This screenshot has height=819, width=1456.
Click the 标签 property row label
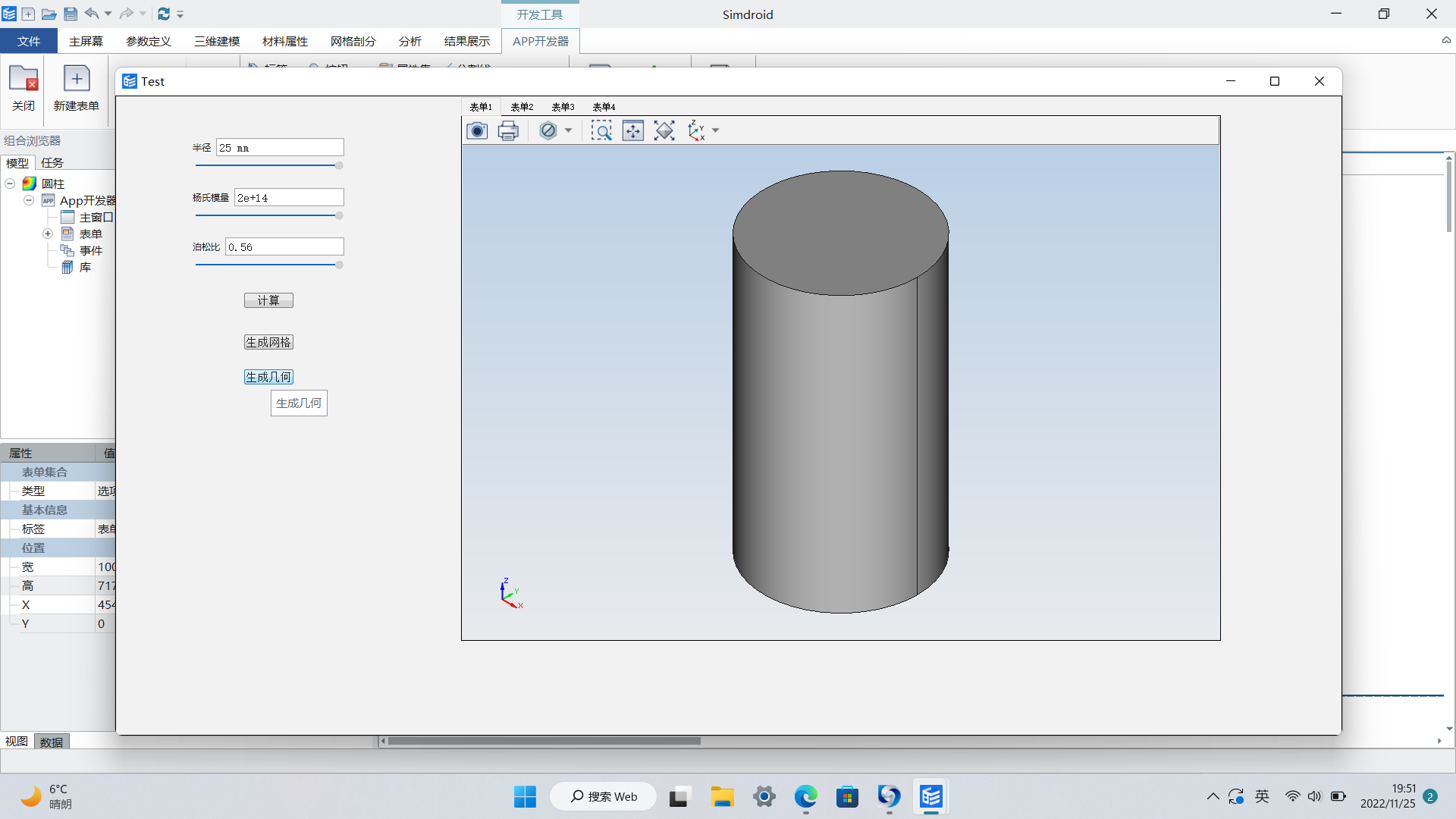pyautogui.click(x=33, y=529)
